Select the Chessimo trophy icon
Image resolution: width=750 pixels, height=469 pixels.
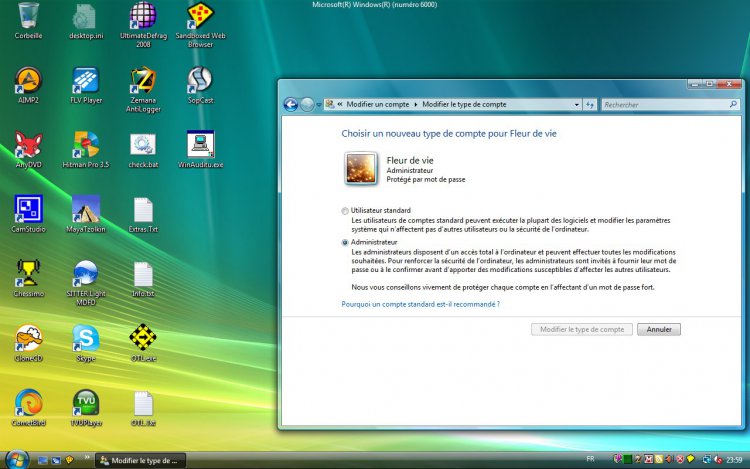click(x=28, y=273)
